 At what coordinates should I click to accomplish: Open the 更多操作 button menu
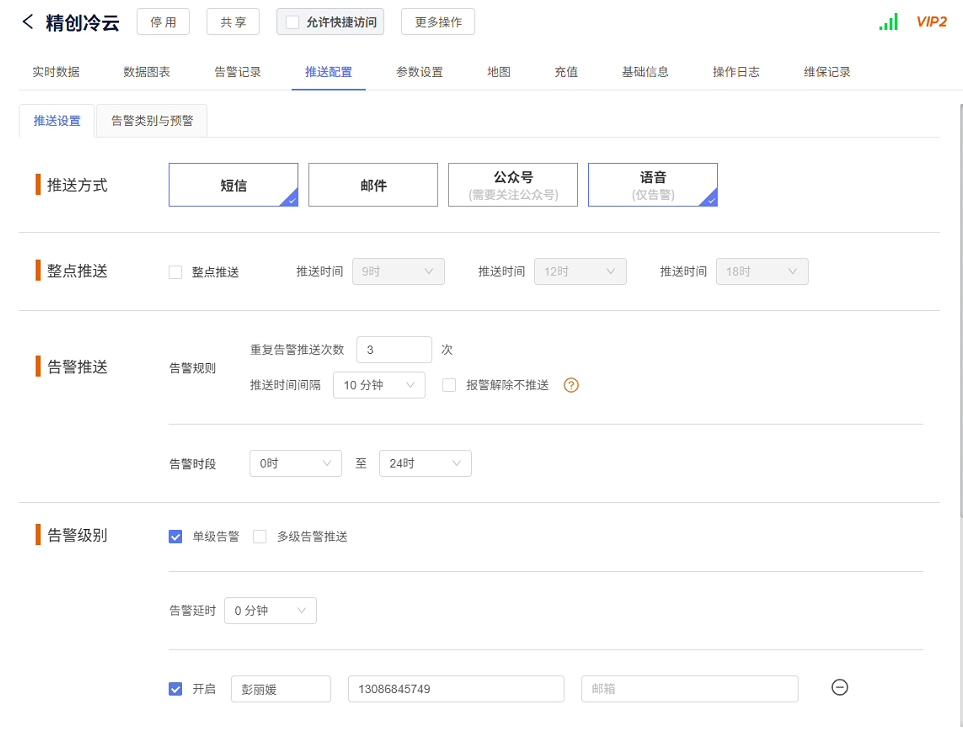point(437,22)
